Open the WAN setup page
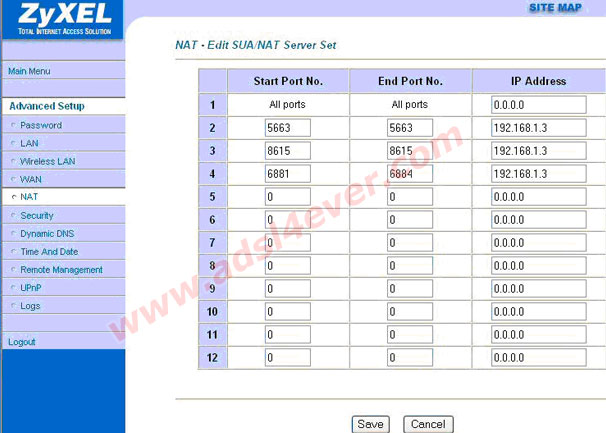The image size is (606, 433). click(31, 179)
